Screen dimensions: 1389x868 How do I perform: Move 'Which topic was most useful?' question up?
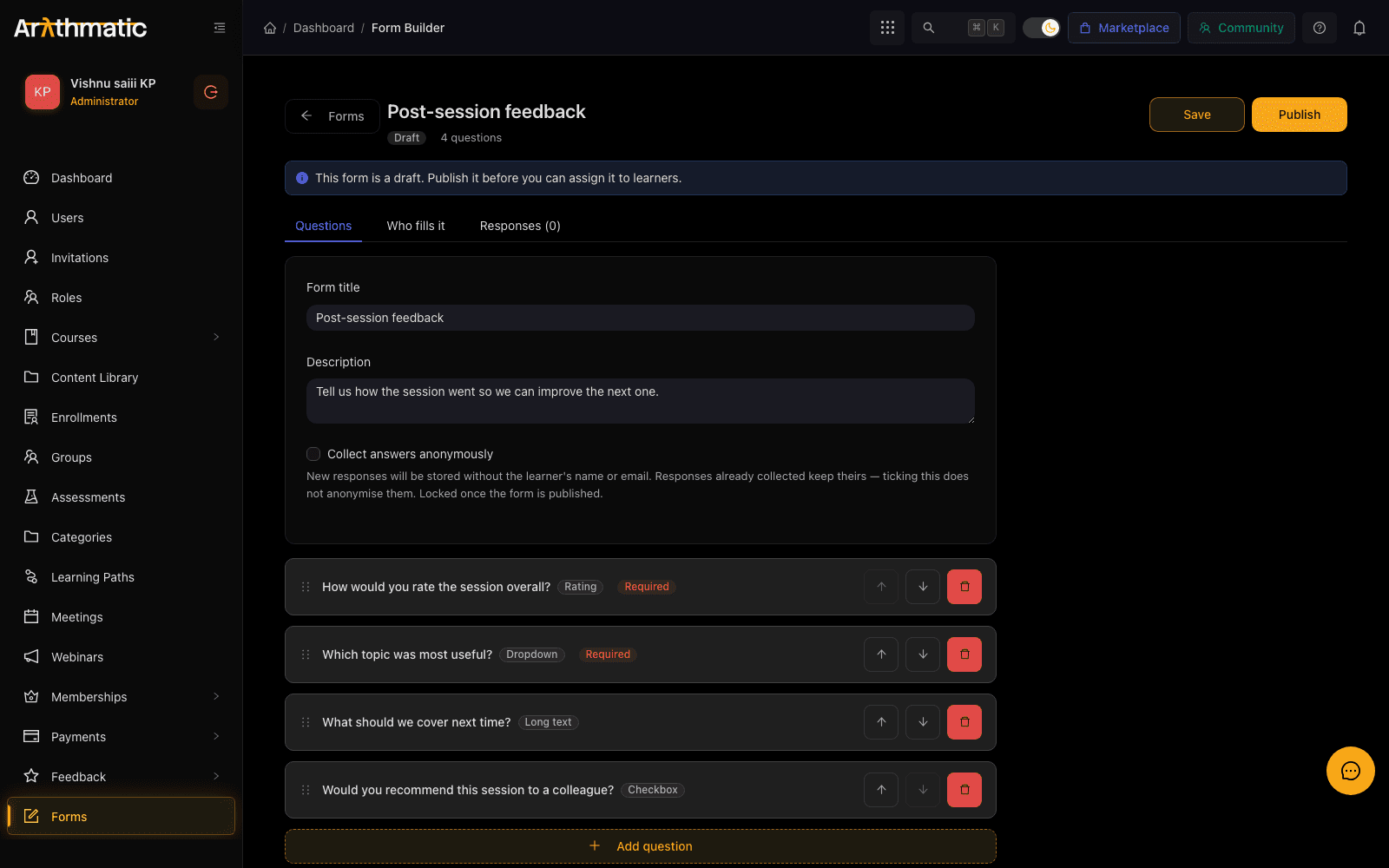point(881,654)
